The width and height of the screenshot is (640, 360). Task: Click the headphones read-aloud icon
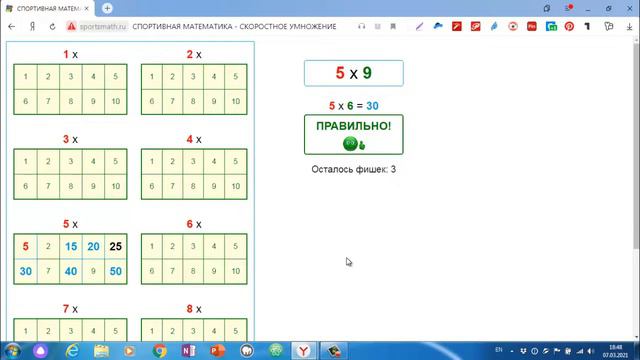point(361,27)
